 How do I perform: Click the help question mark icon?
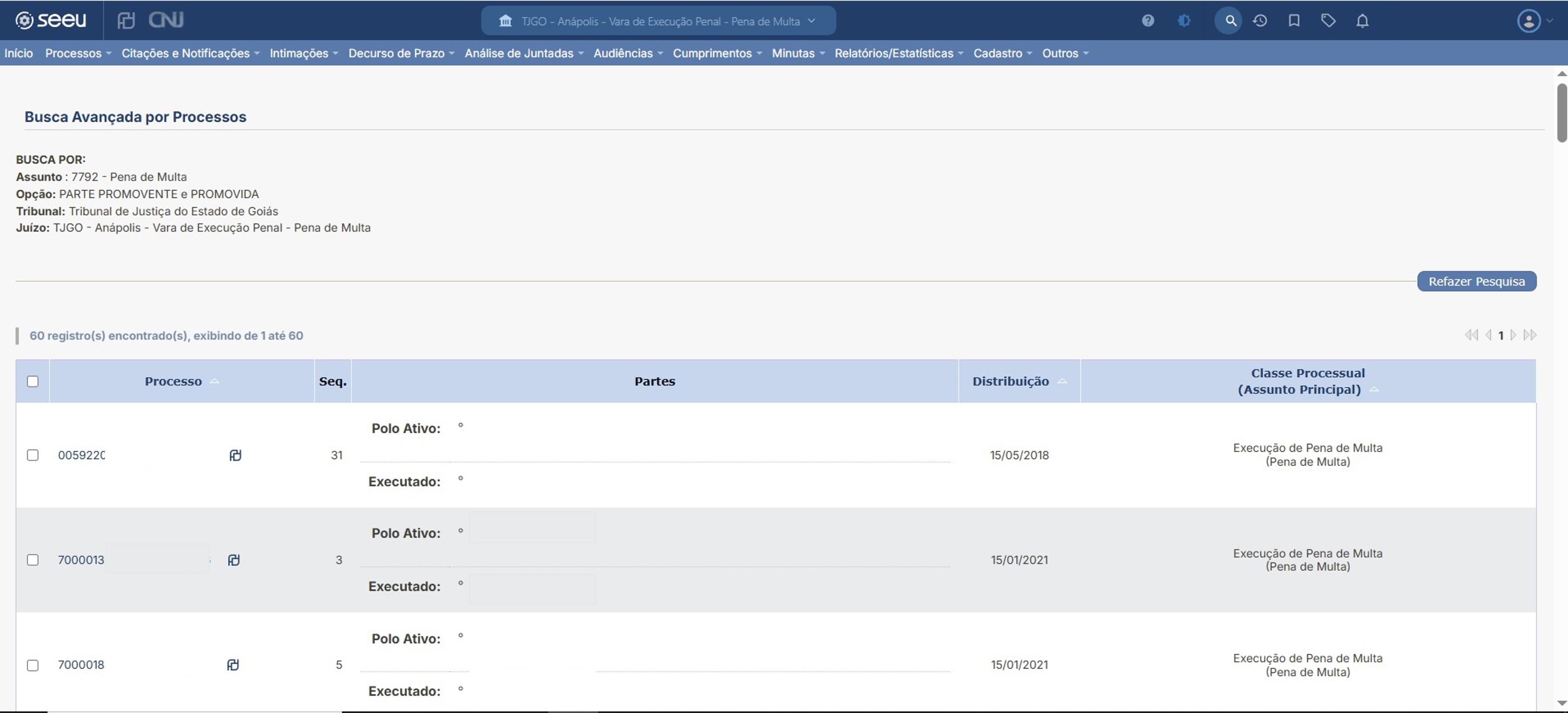tap(1148, 21)
